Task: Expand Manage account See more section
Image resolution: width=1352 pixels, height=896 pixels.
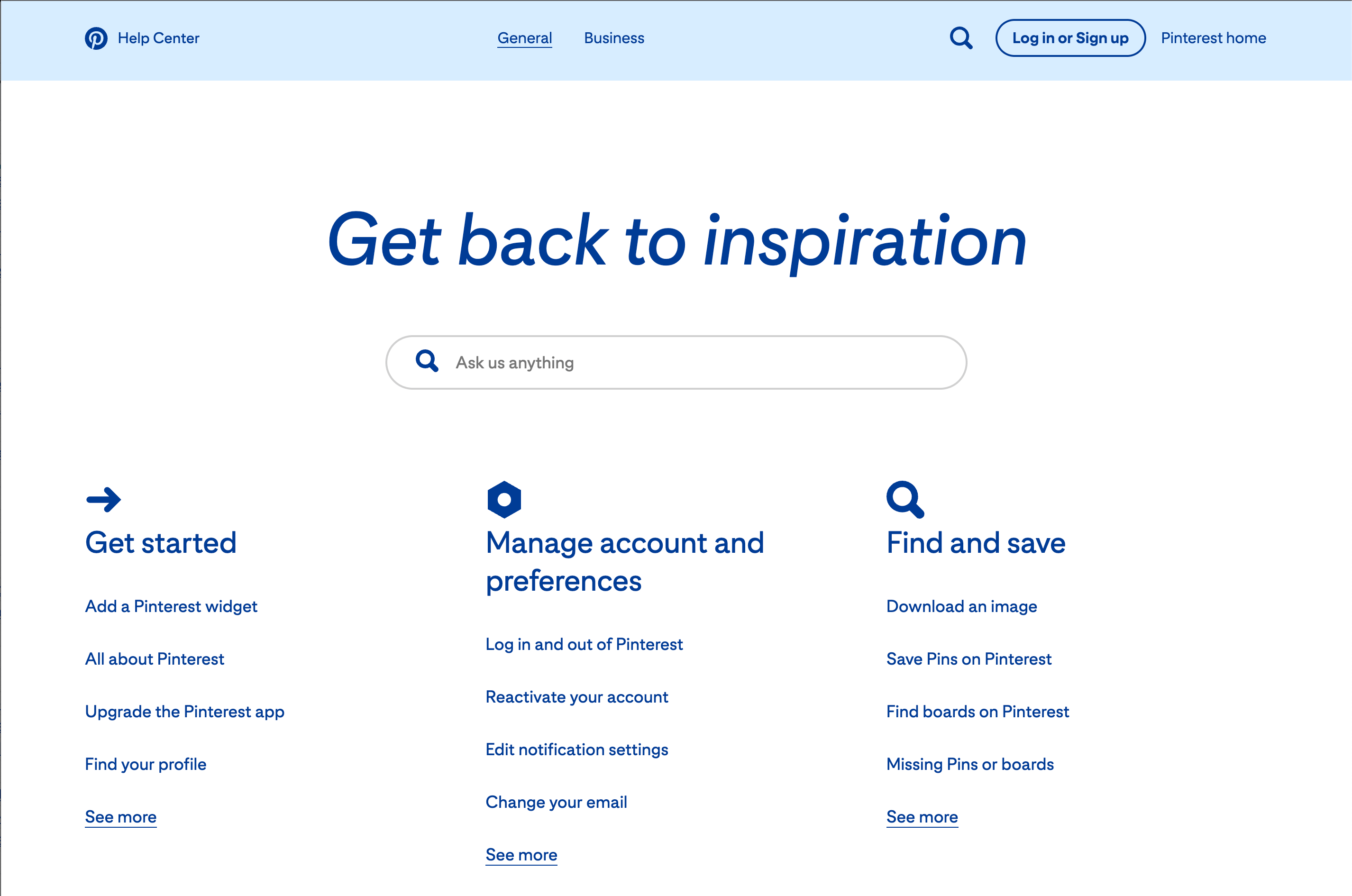Action: coord(521,853)
